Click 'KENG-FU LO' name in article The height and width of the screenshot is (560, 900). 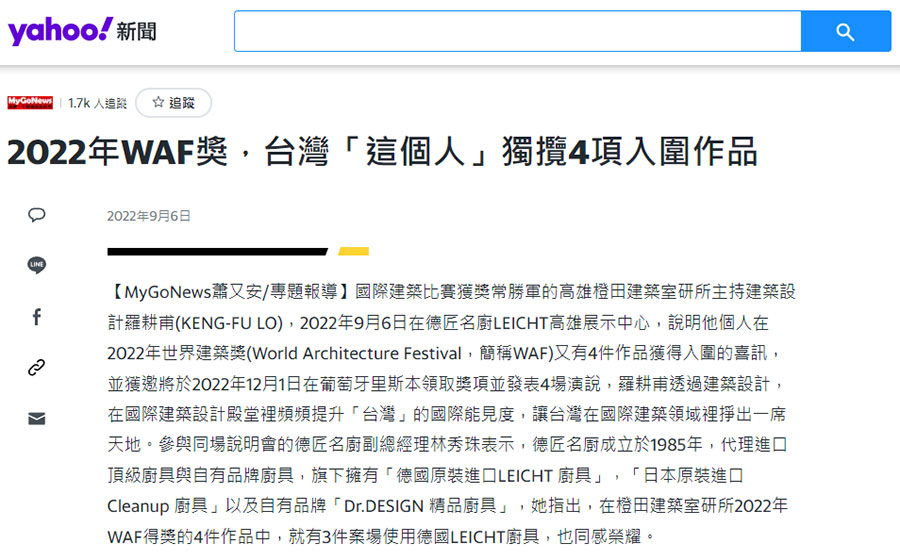click(x=230, y=323)
